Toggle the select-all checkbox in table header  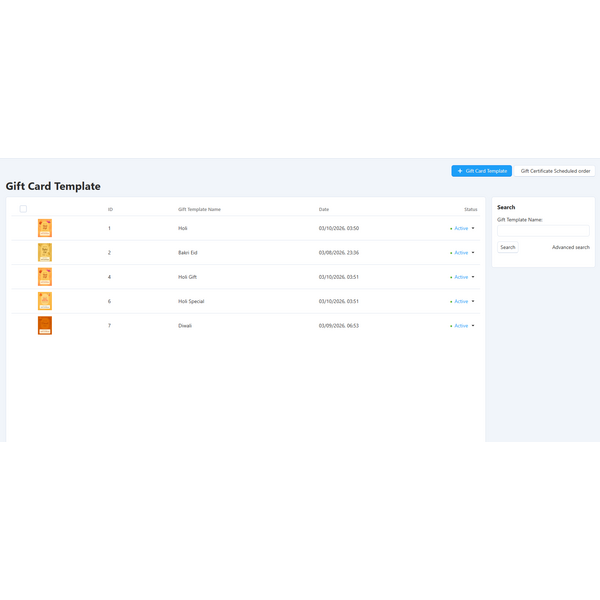(23, 209)
